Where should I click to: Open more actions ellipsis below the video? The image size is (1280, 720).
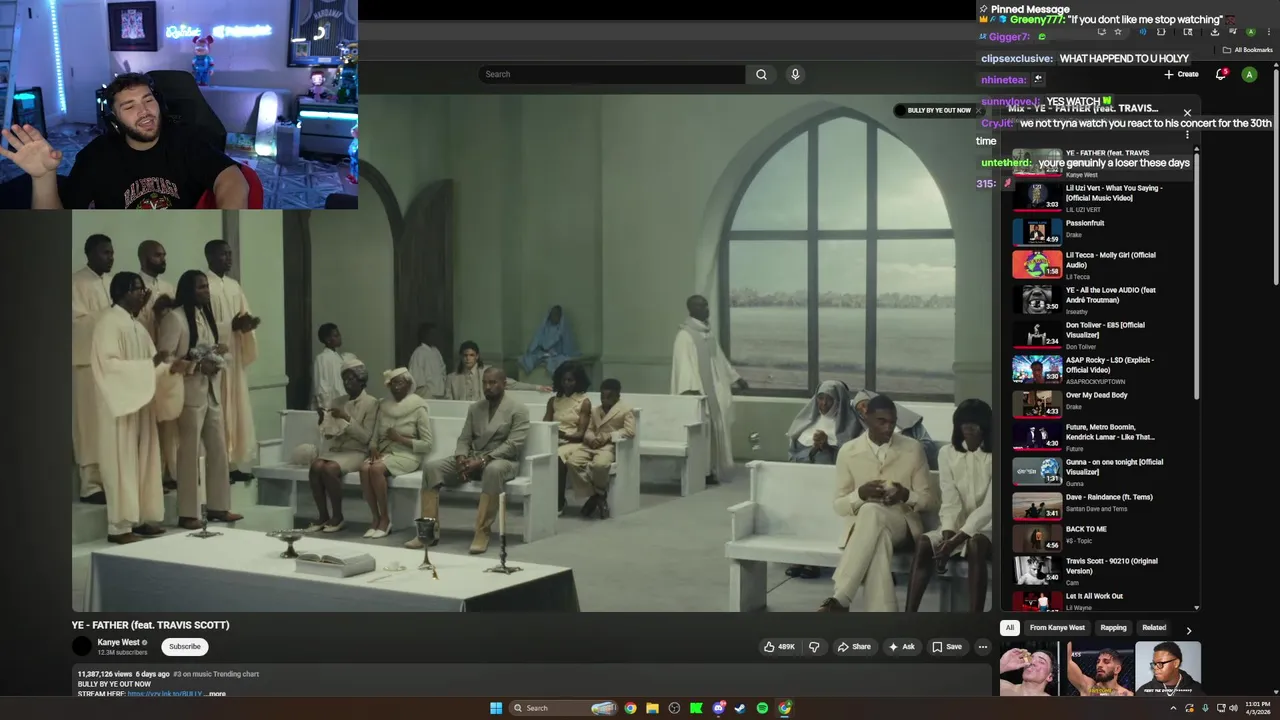pyautogui.click(x=982, y=647)
